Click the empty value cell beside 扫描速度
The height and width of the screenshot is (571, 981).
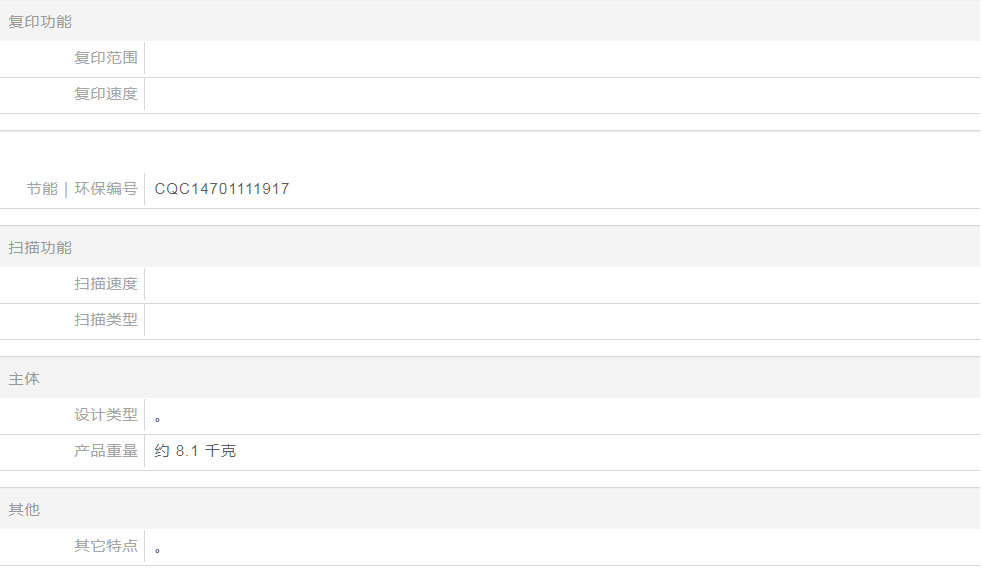coord(560,284)
